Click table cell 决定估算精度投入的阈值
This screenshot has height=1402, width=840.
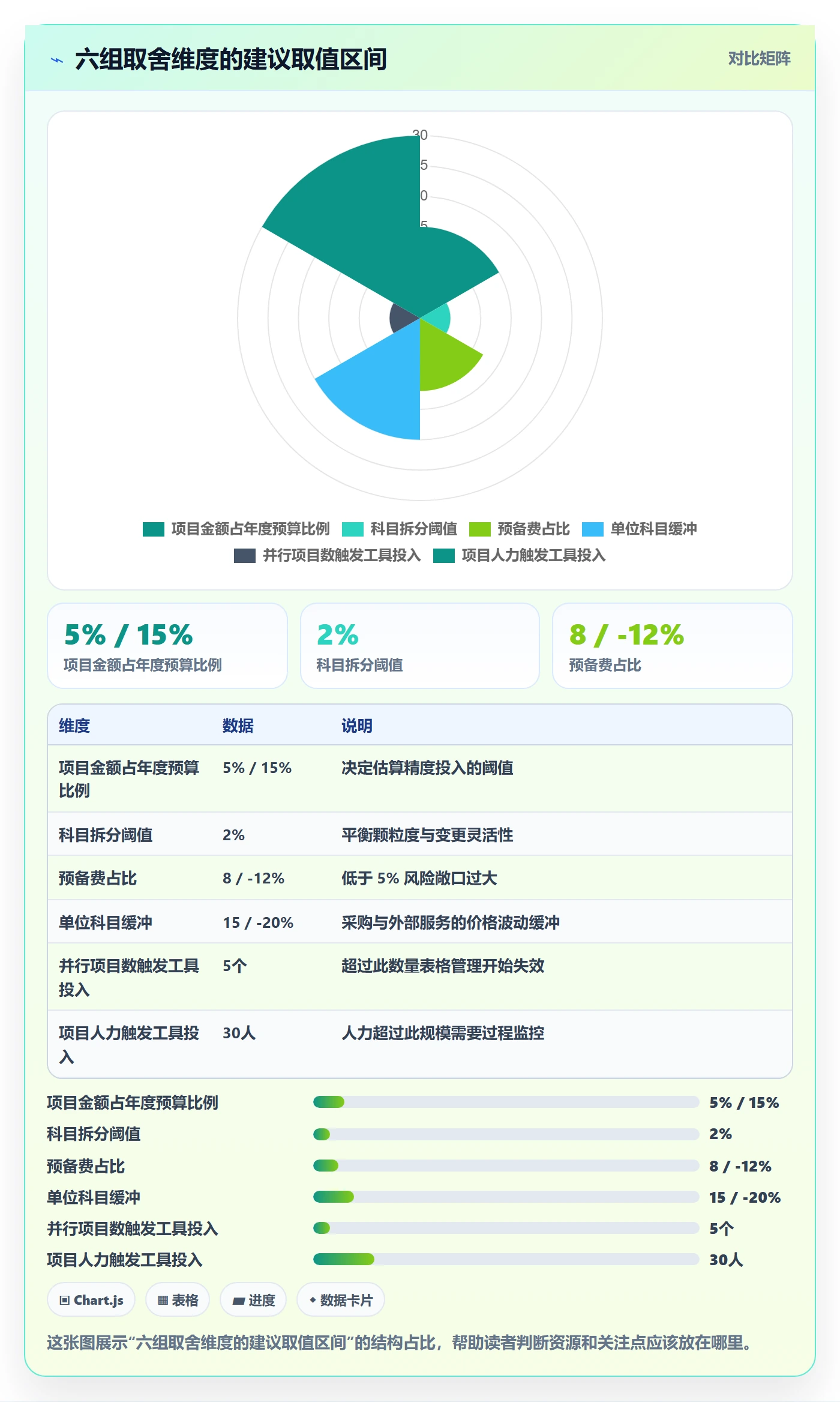click(427, 768)
